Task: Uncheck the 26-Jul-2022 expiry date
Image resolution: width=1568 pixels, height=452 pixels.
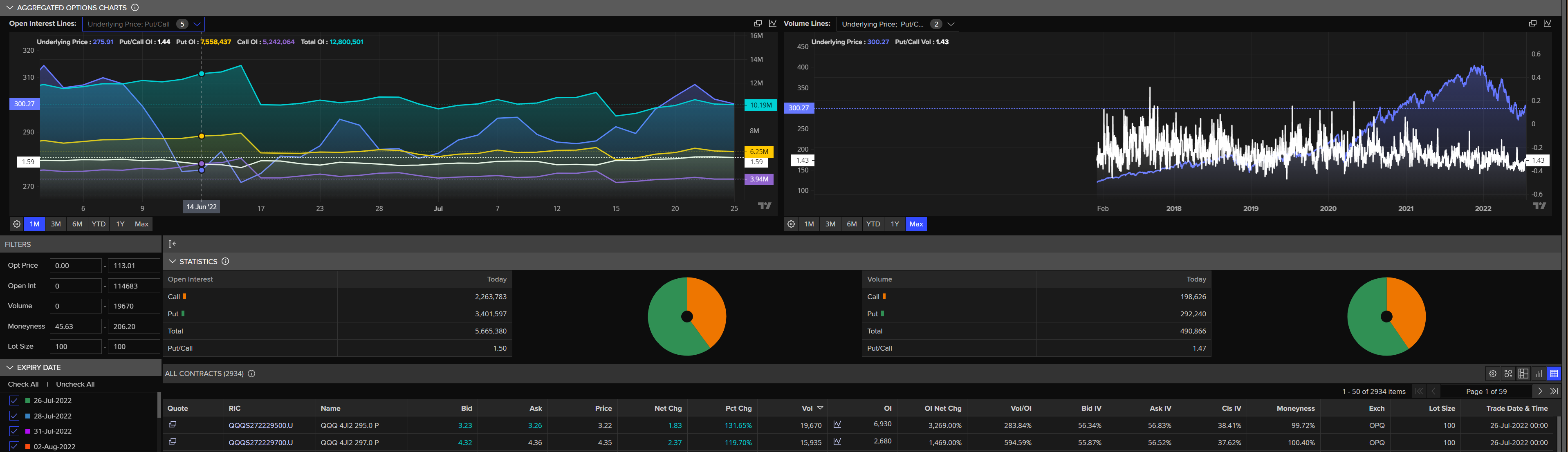Action: point(14,400)
